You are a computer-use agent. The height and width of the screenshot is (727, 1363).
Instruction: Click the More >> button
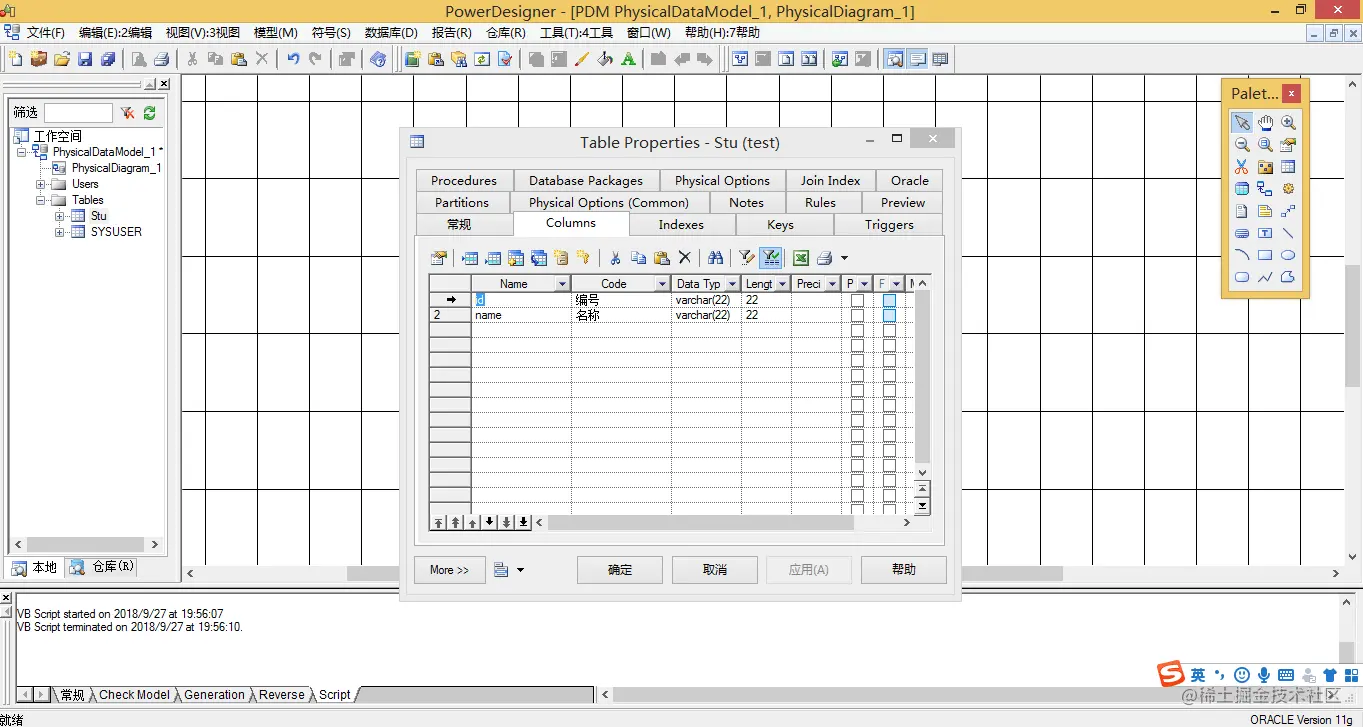tap(450, 570)
